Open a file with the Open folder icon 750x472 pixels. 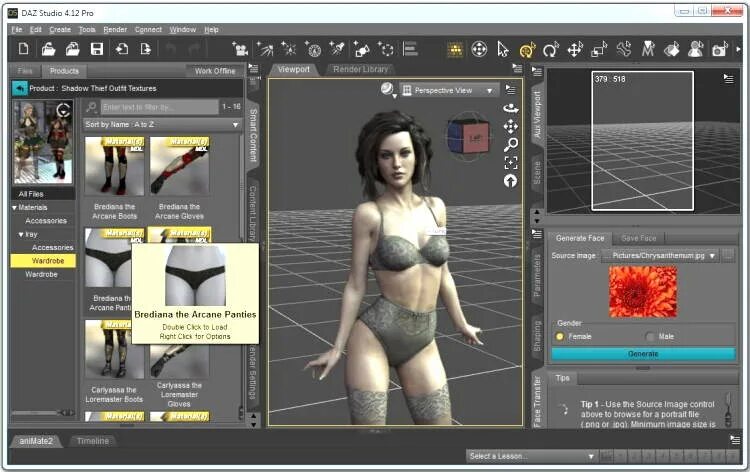pyautogui.click(x=48, y=49)
